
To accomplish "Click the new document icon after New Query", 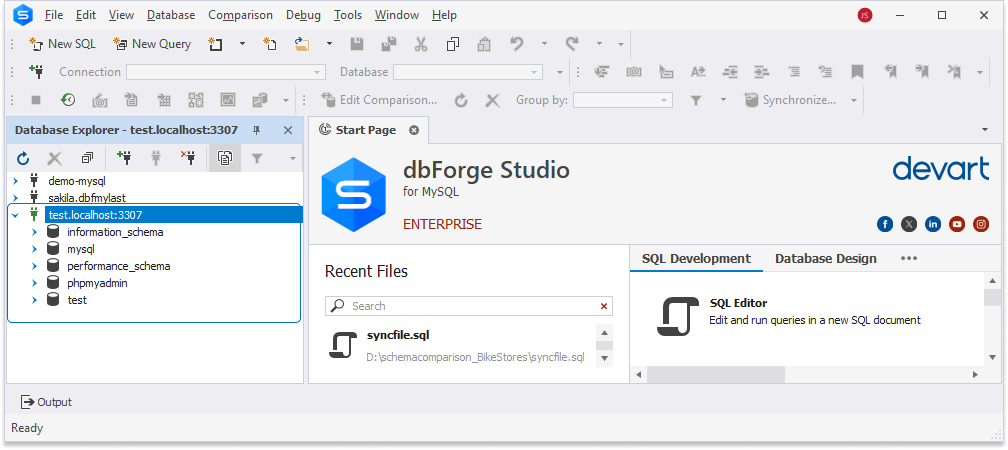I will click(x=215, y=44).
